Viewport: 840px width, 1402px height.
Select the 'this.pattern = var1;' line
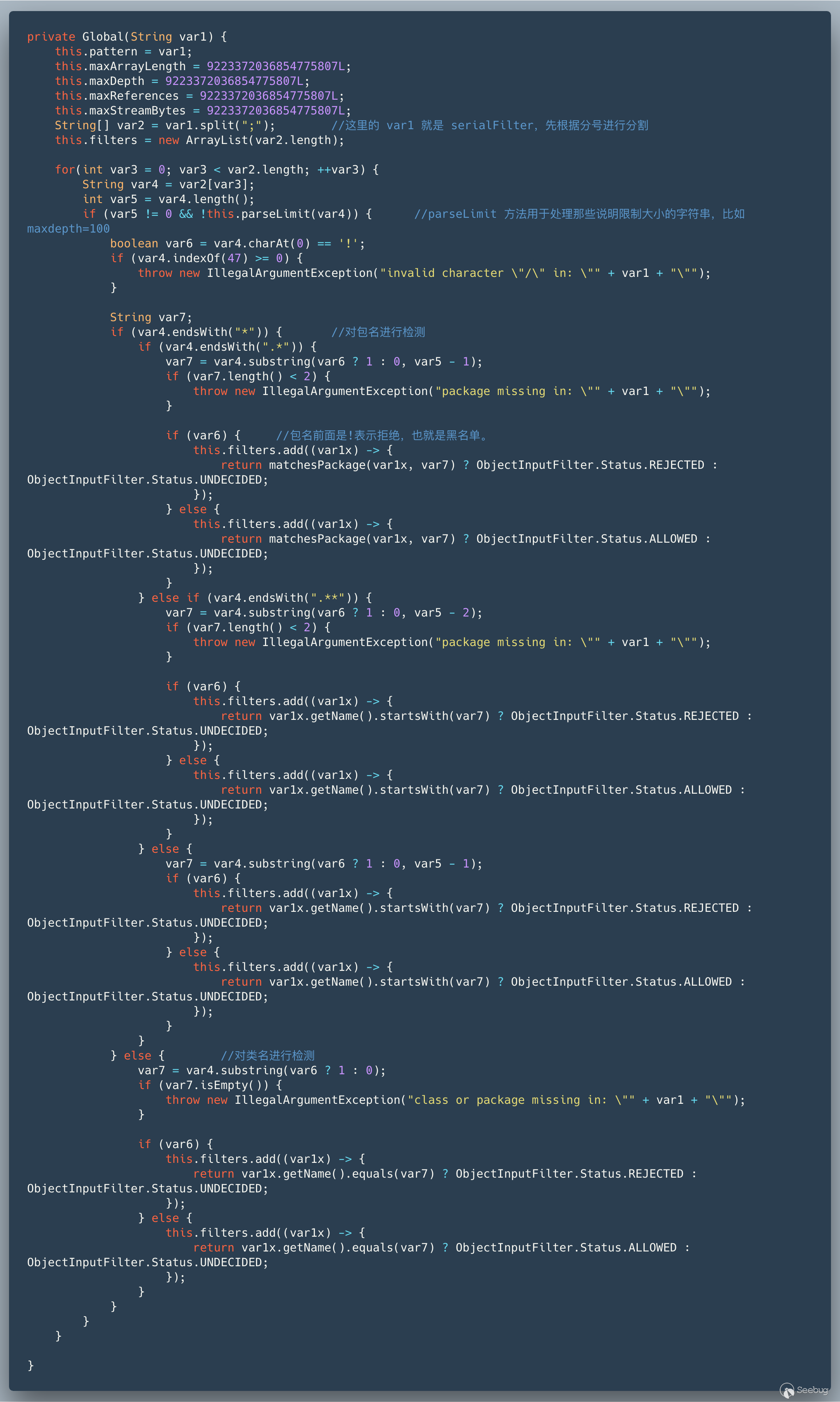123,52
